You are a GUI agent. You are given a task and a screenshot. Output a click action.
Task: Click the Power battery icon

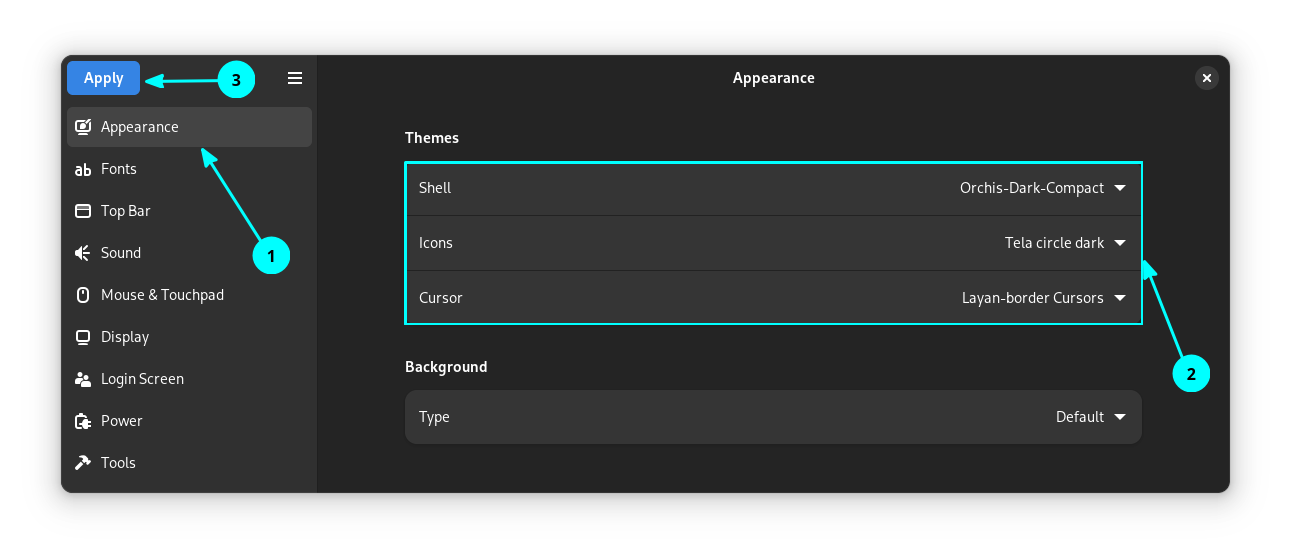pyautogui.click(x=83, y=421)
